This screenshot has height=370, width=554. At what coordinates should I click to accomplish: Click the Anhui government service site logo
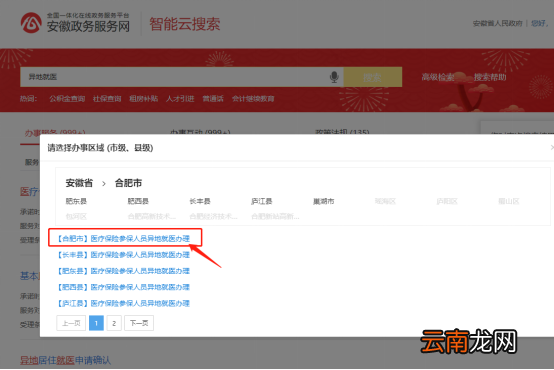click(75, 23)
